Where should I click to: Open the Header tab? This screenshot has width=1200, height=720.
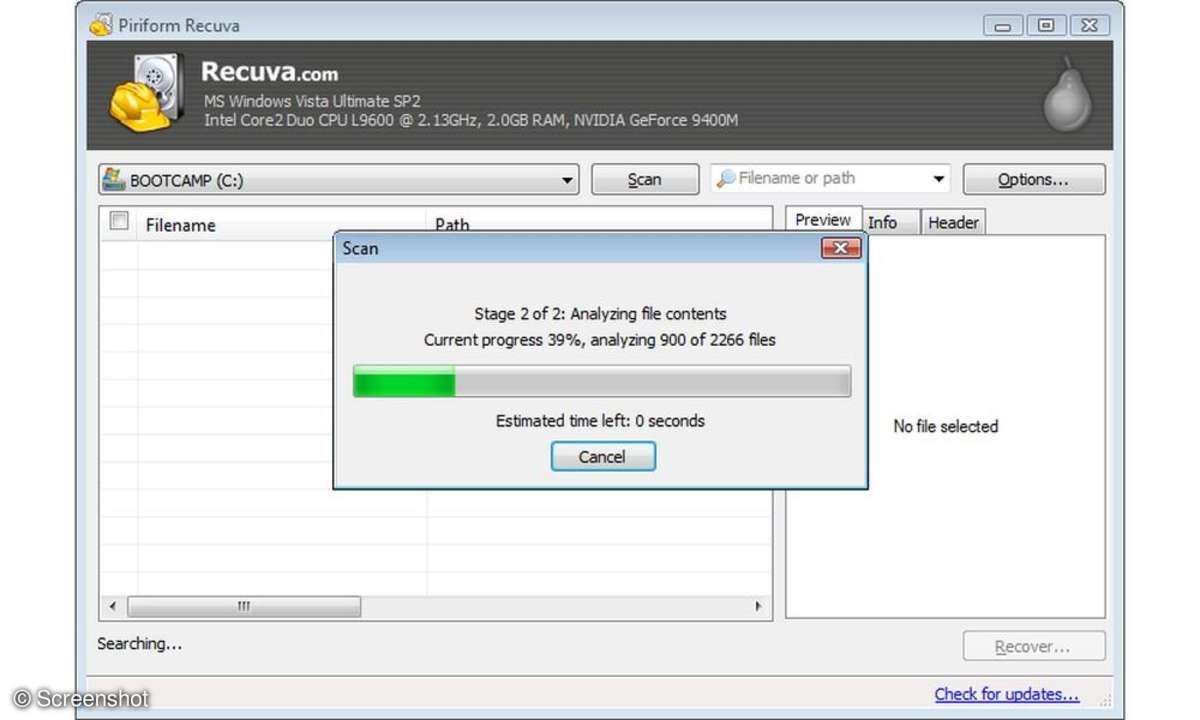point(953,222)
